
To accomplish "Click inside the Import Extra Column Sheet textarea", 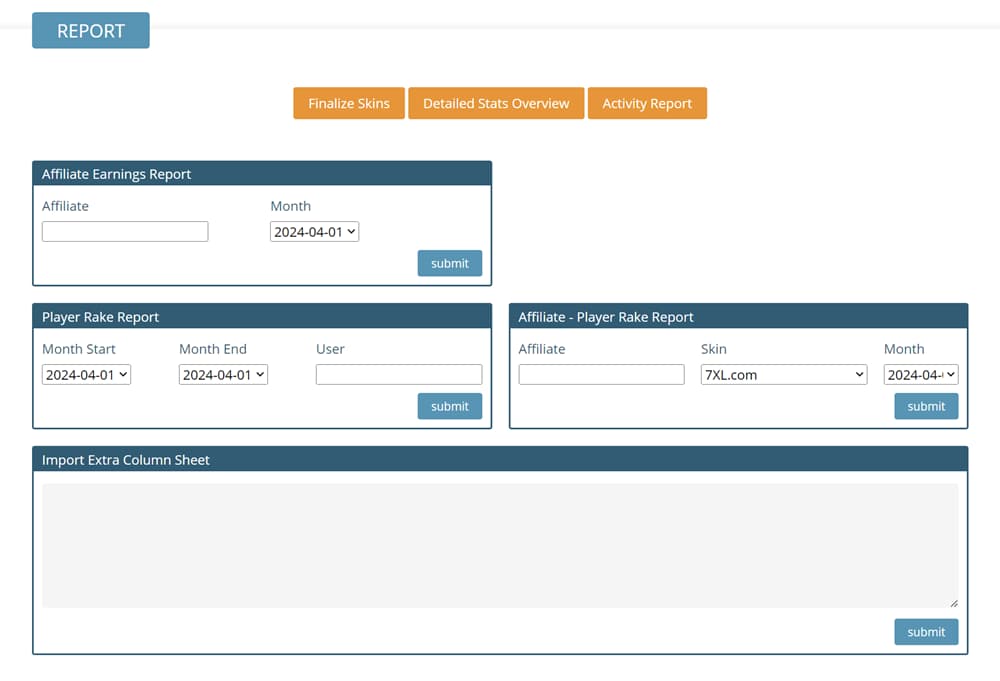I will [x=500, y=545].
